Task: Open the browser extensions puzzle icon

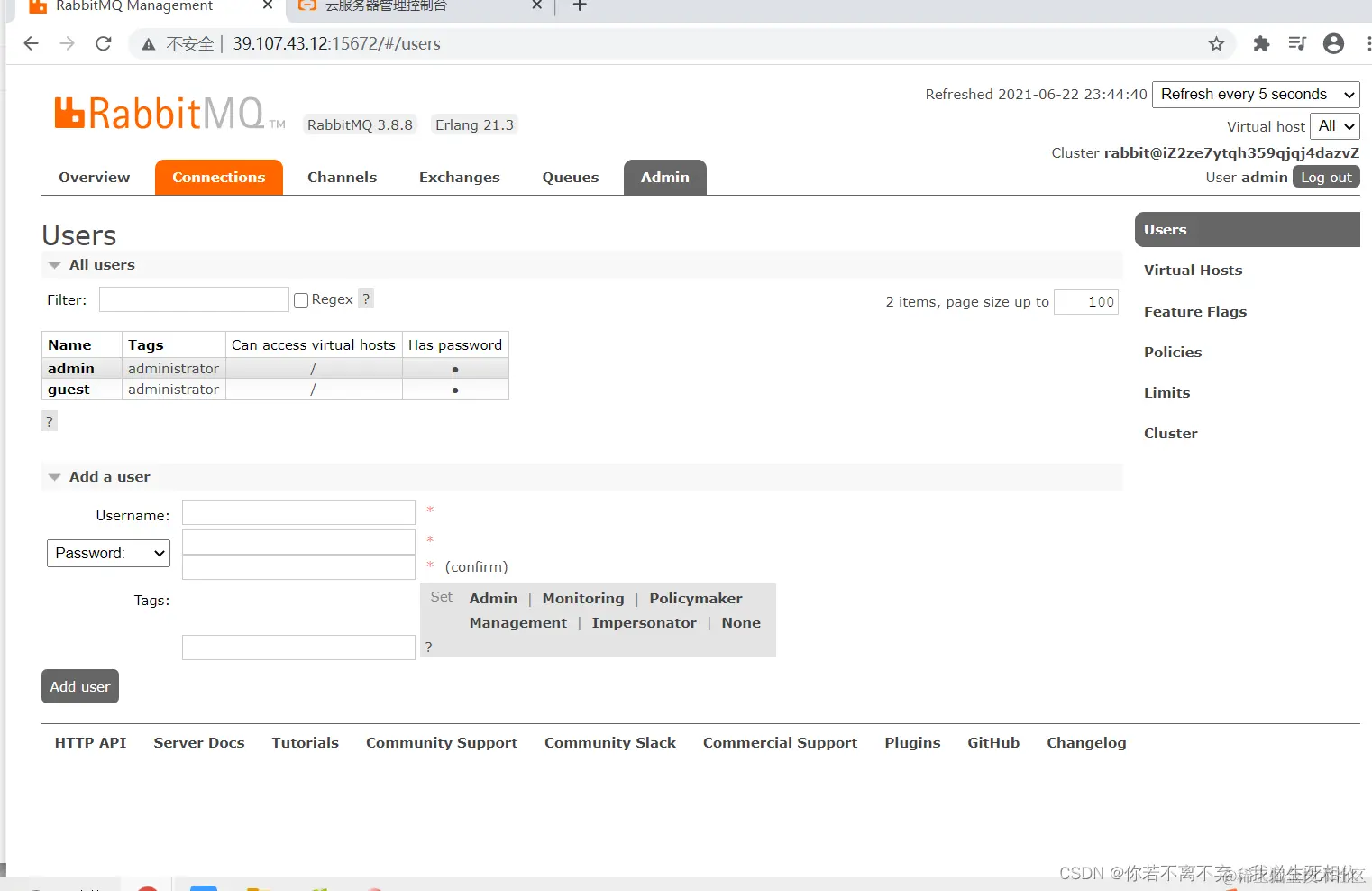Action: [x=1261, y=43]
